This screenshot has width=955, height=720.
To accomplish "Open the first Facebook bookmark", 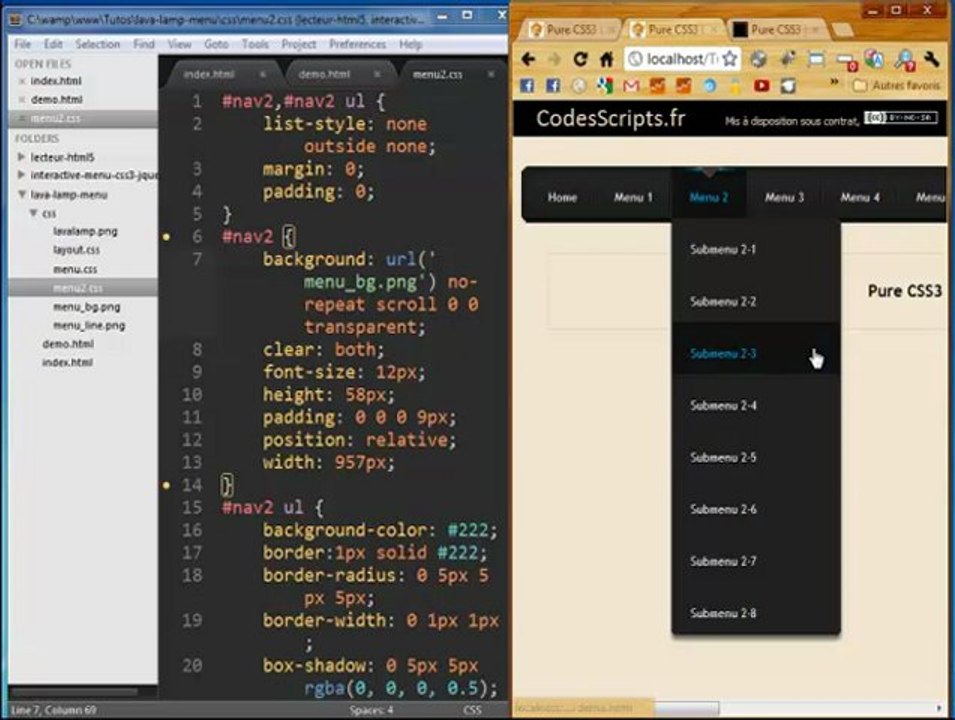I will point(527,86).
